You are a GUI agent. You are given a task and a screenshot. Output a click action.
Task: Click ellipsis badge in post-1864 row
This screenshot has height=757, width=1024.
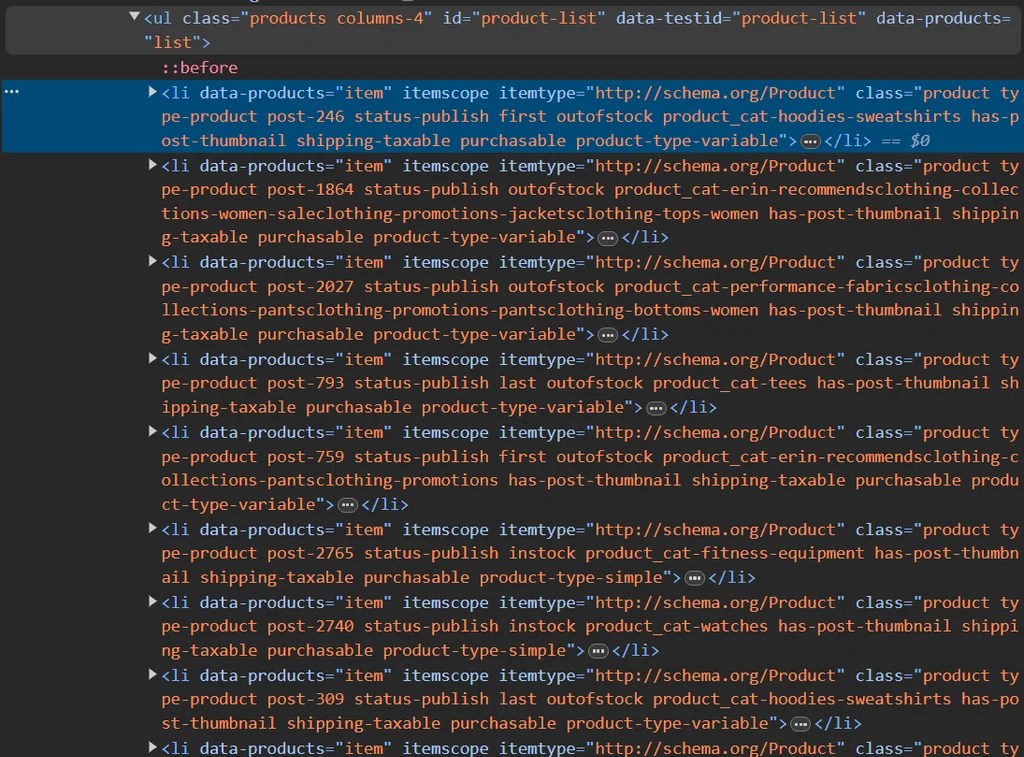point(608,238)
